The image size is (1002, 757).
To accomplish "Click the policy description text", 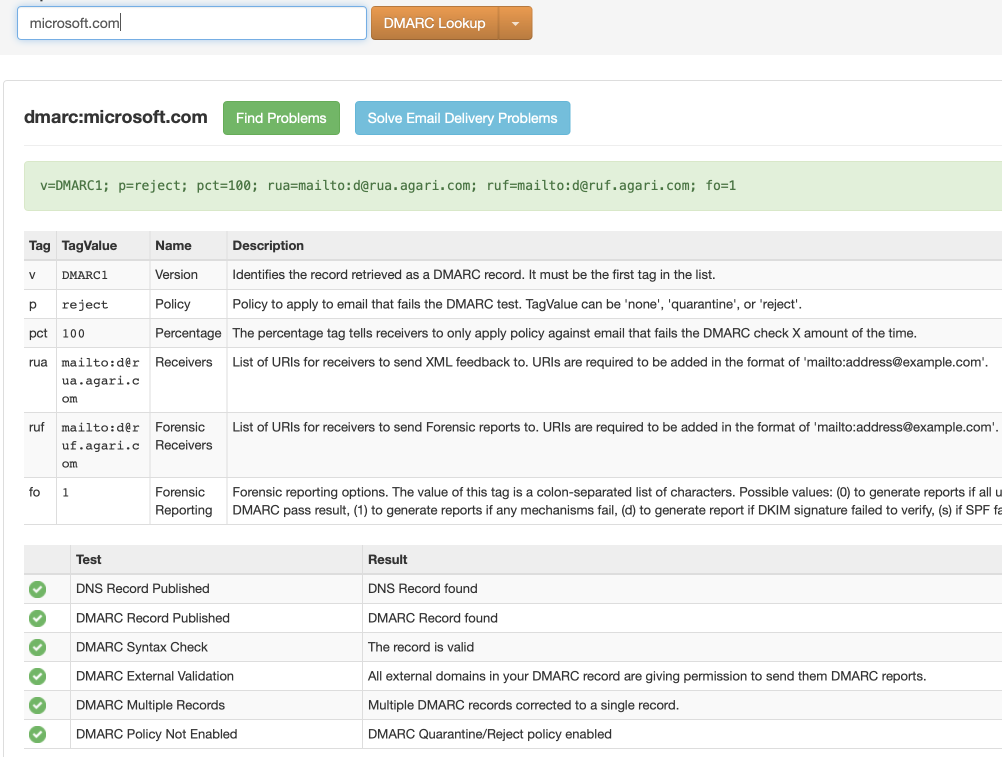I will [x=517, y=304].
